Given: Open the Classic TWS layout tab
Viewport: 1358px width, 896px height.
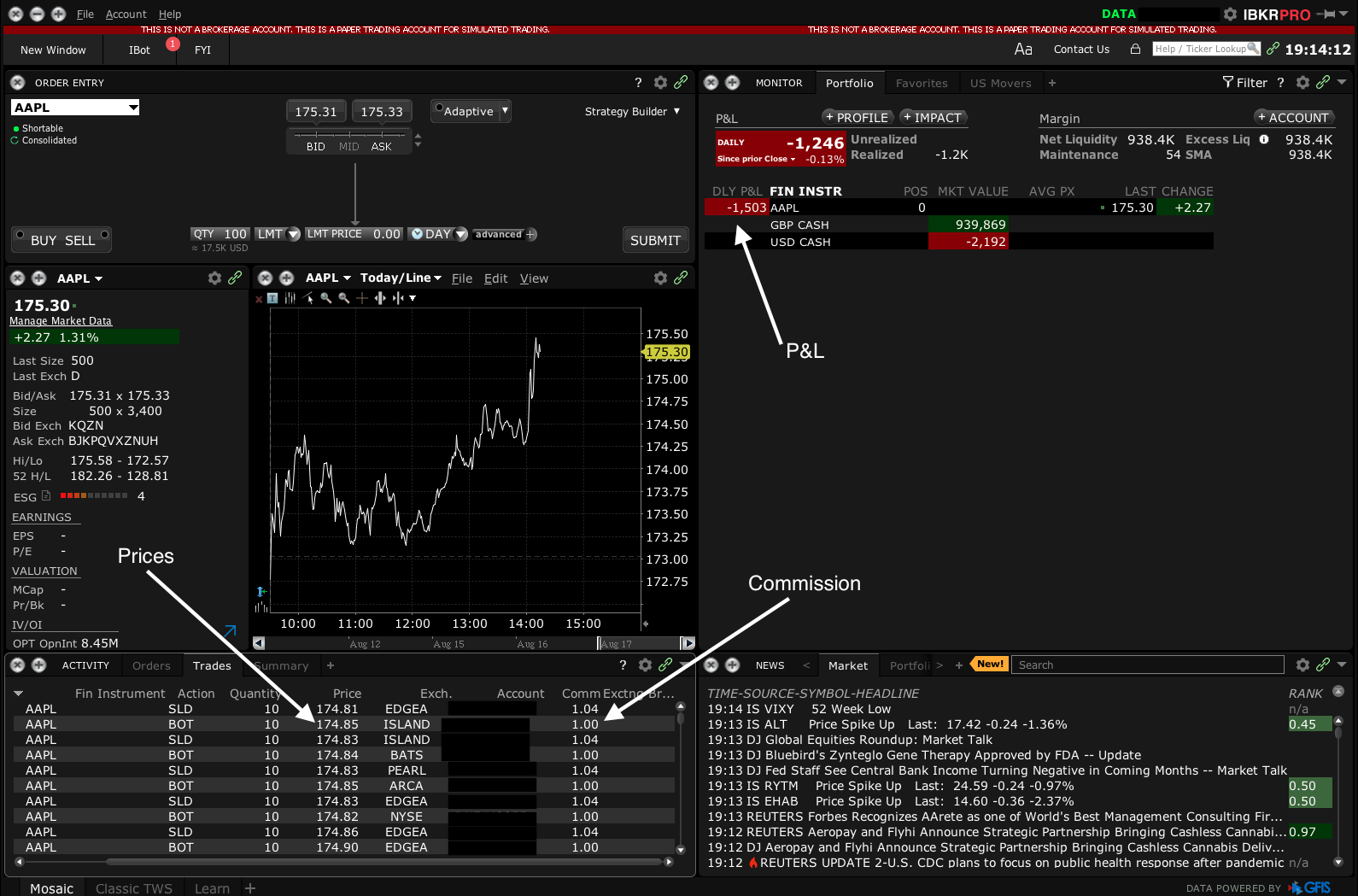Looking at the screenshot, I should click(134, 888).
